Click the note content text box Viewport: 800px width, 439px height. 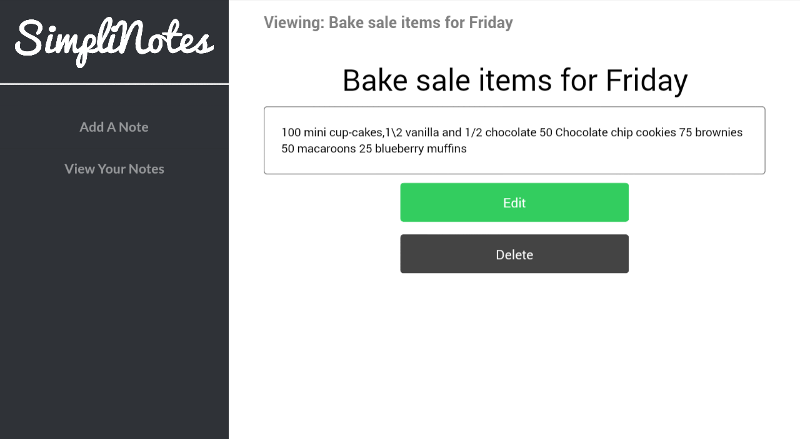pos(514,140)
